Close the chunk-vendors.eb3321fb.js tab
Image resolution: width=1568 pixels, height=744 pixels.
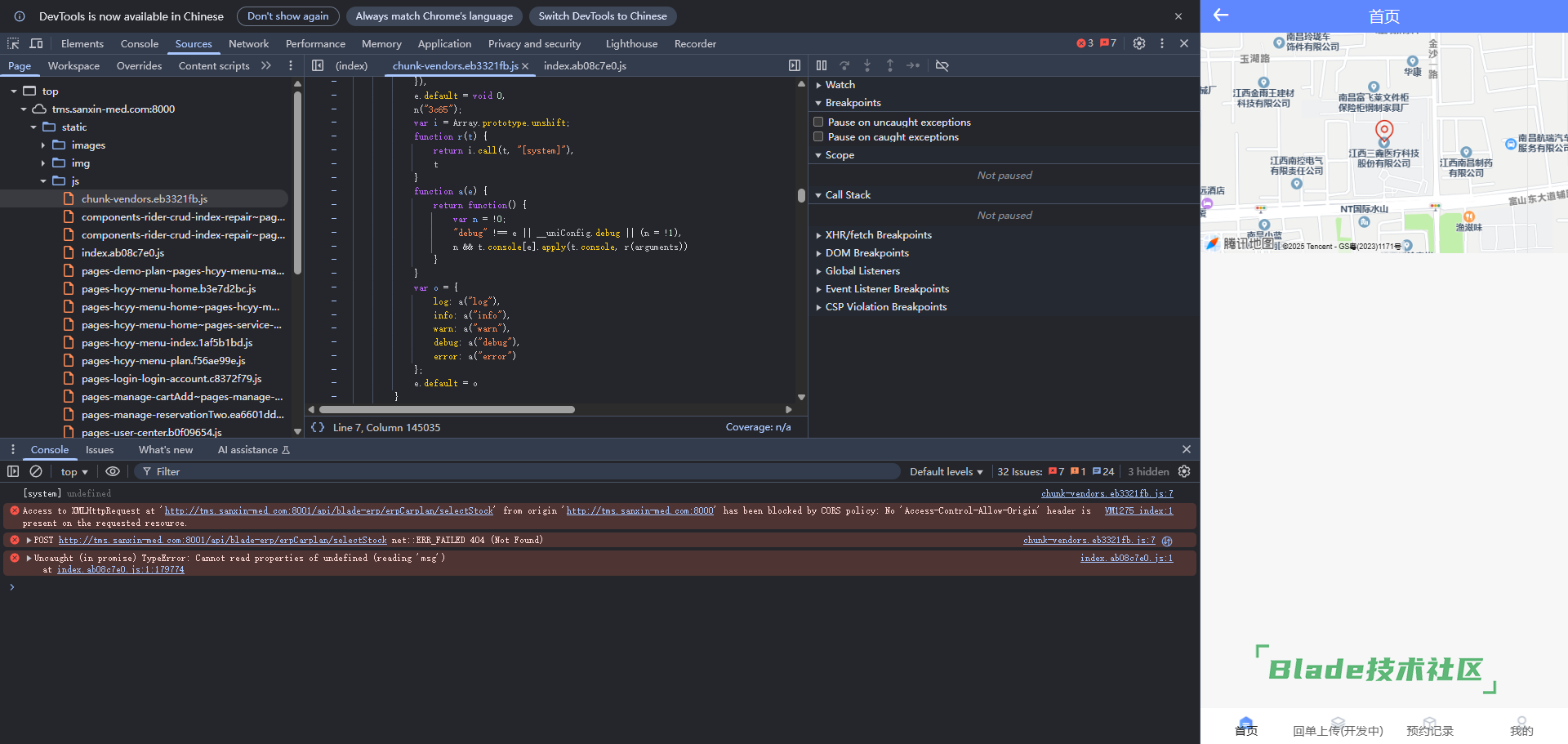525,66
